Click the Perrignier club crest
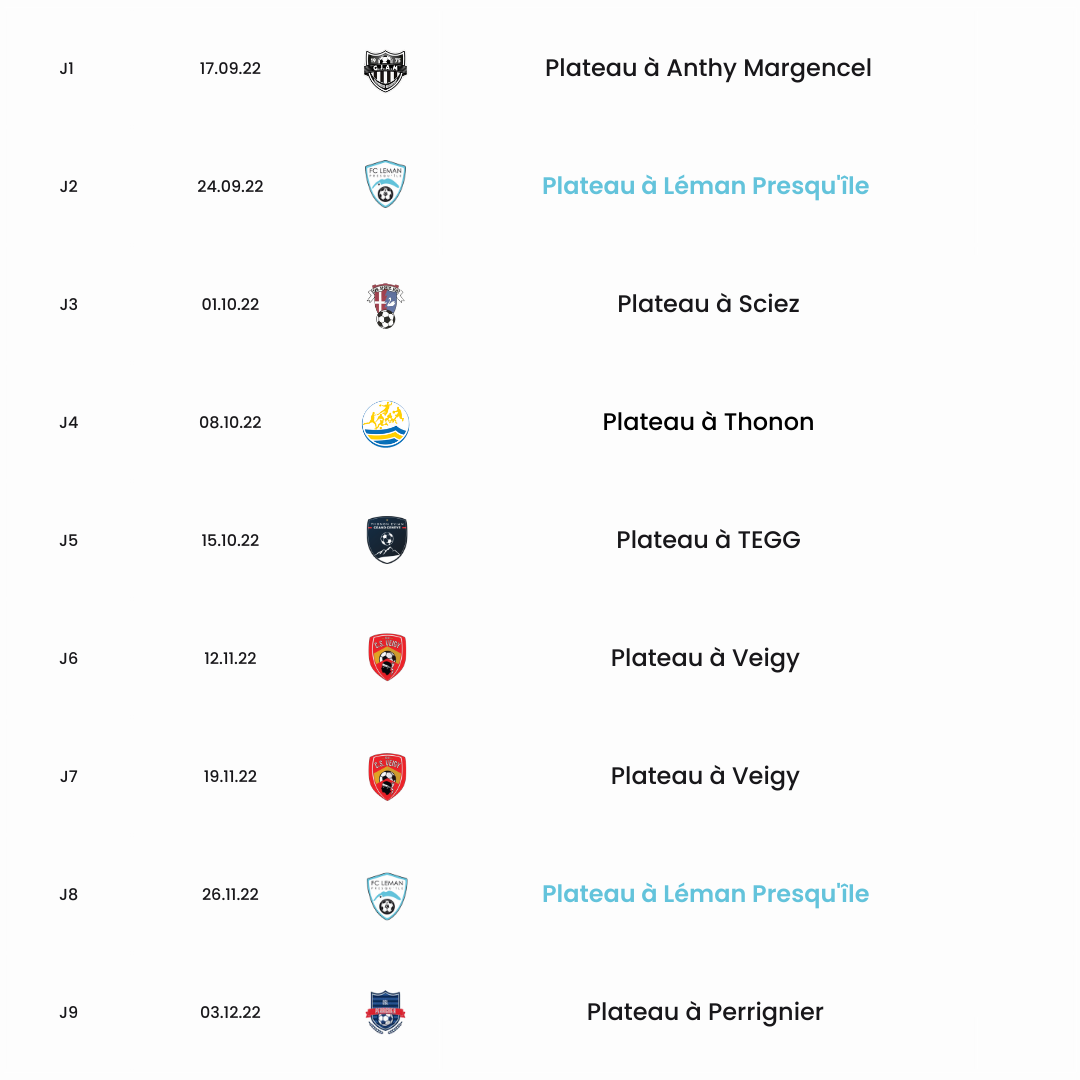 [386, 1012]
